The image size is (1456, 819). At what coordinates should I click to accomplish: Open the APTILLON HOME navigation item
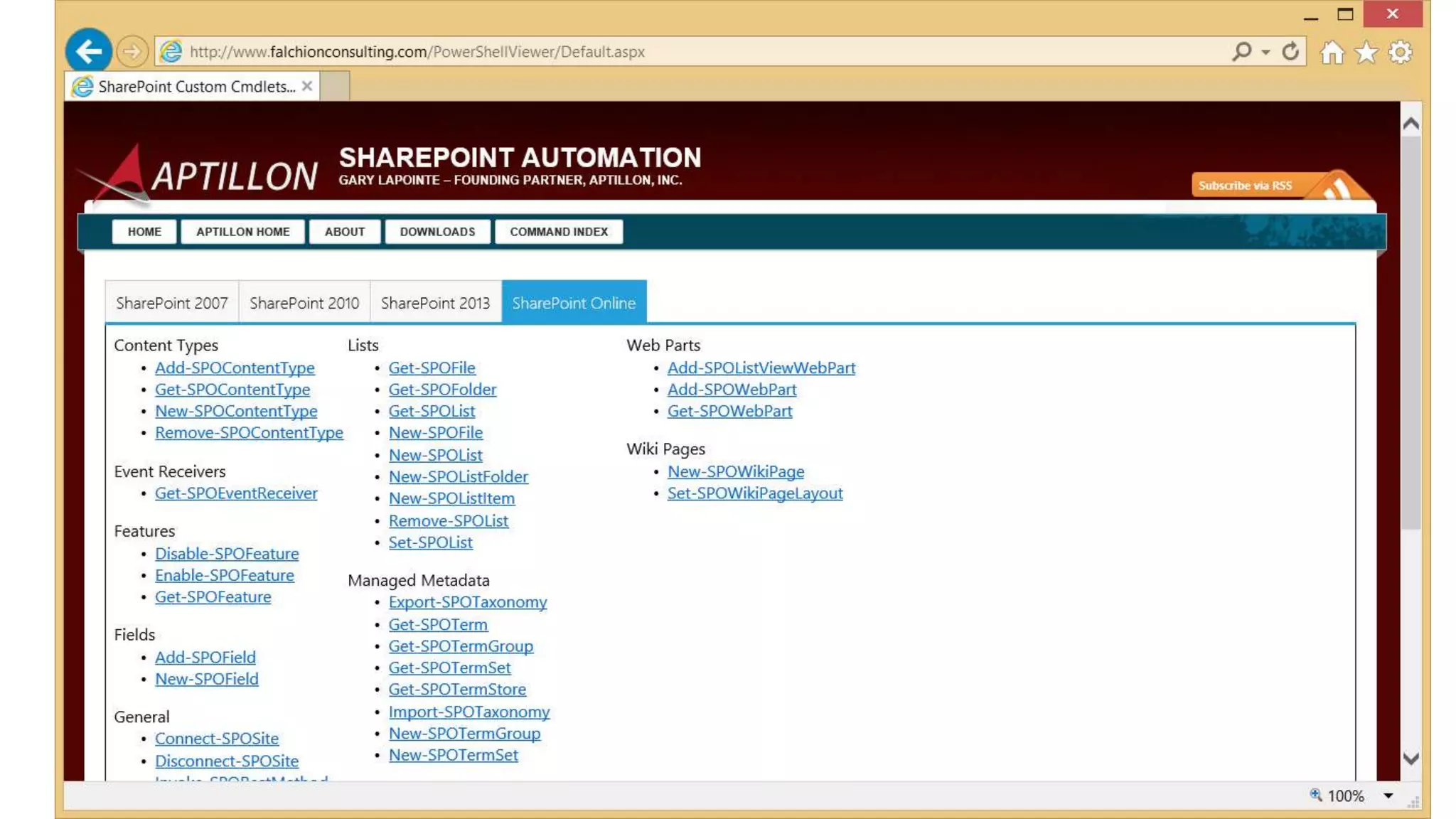click(243, 232)
